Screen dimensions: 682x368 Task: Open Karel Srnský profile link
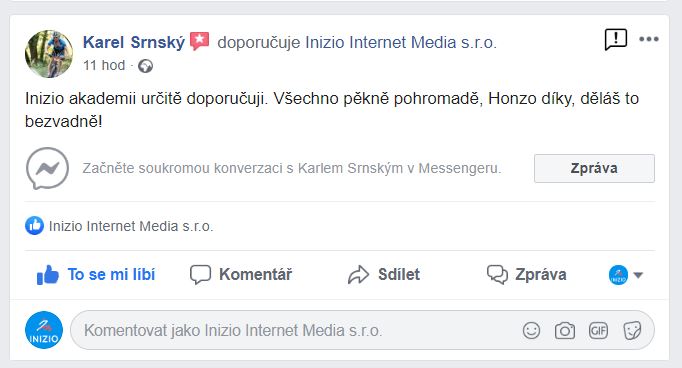pyautogui.click(x=134, y=42)
